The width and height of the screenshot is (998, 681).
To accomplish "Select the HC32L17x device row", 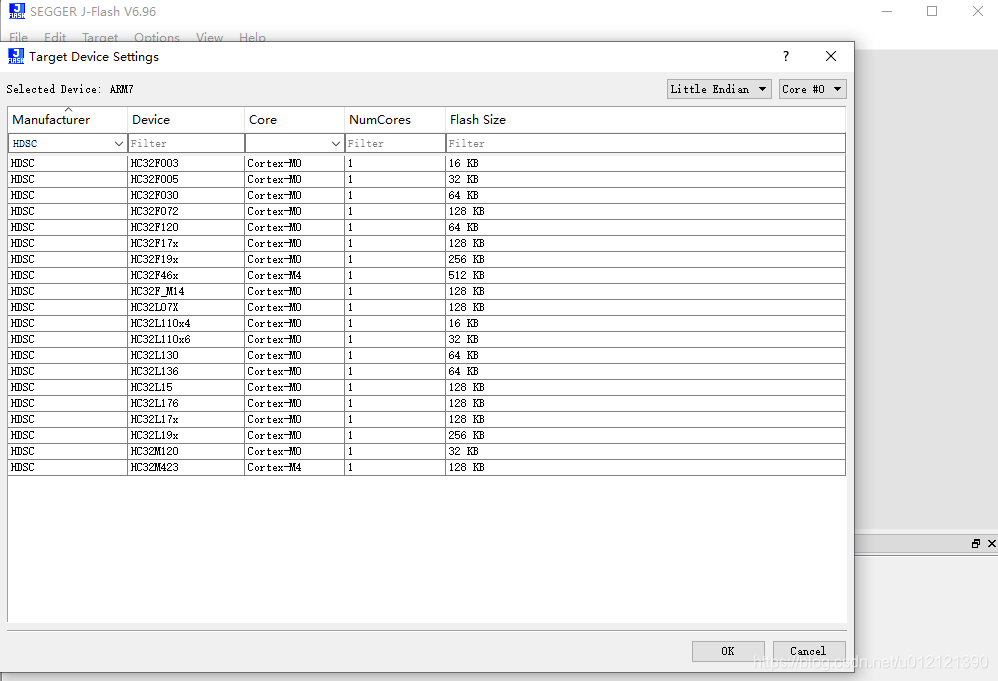I will 426,419.
